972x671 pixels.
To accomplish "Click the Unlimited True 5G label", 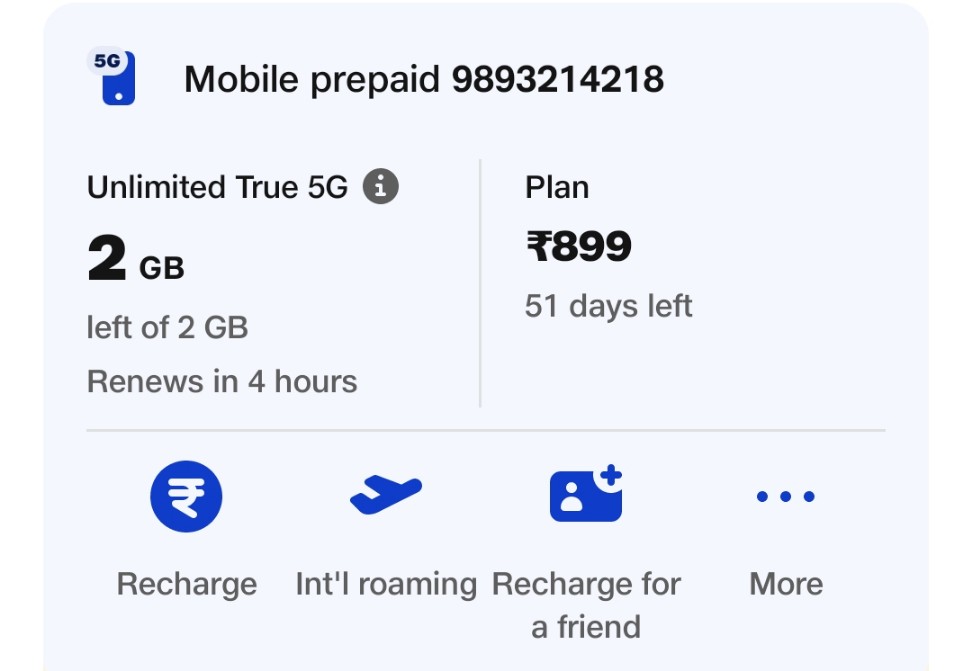I will point(218,187).
